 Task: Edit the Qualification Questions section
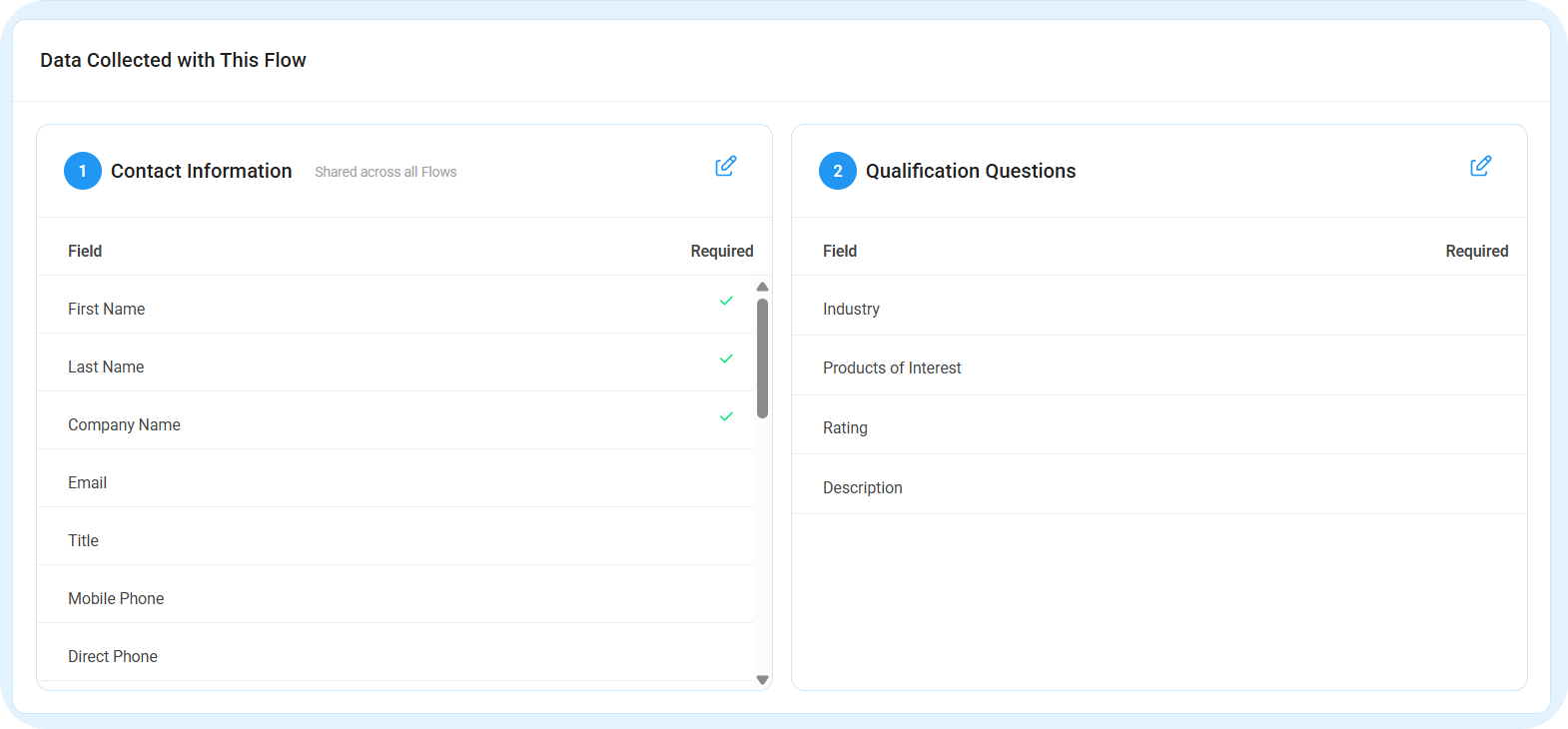[1480, 167]
